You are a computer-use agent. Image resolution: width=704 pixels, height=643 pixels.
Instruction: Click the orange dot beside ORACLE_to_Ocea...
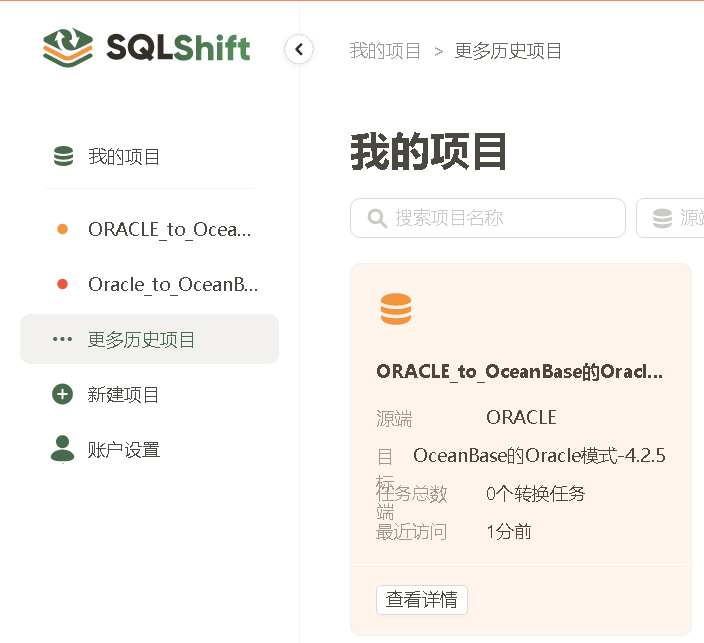(x=63, y=229)
